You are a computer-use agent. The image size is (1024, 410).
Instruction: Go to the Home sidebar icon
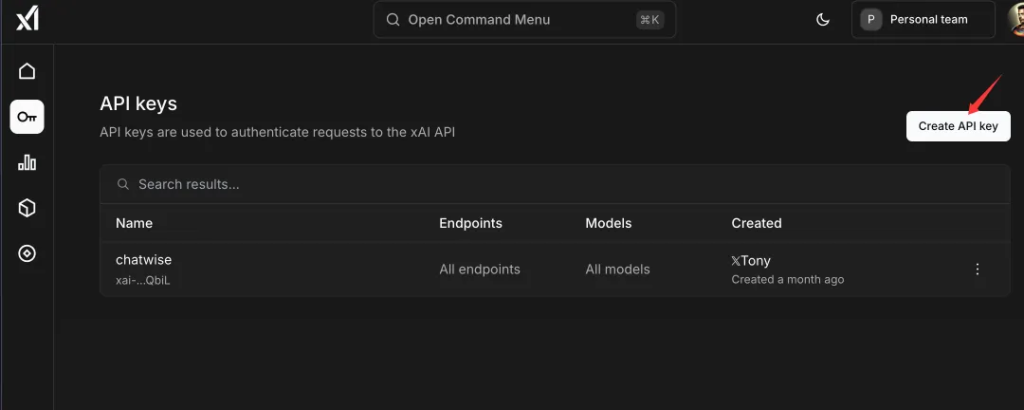27,71
